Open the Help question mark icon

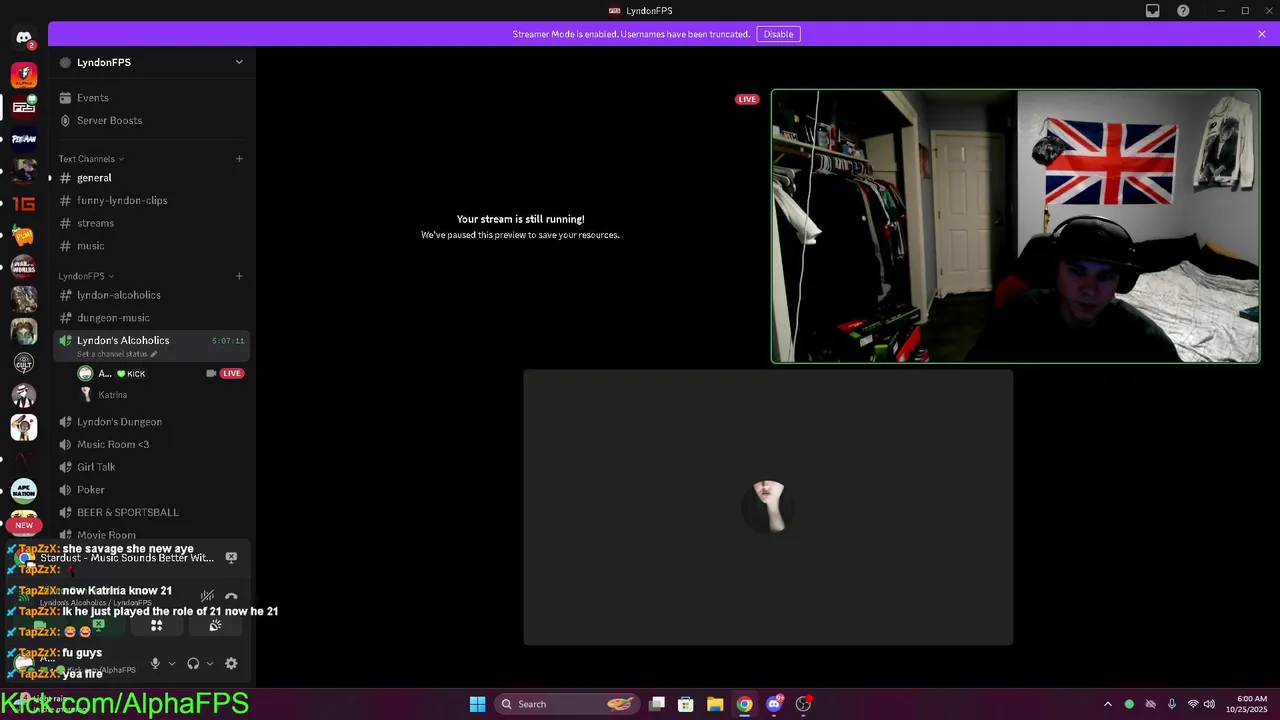[x=1183, y=11]
